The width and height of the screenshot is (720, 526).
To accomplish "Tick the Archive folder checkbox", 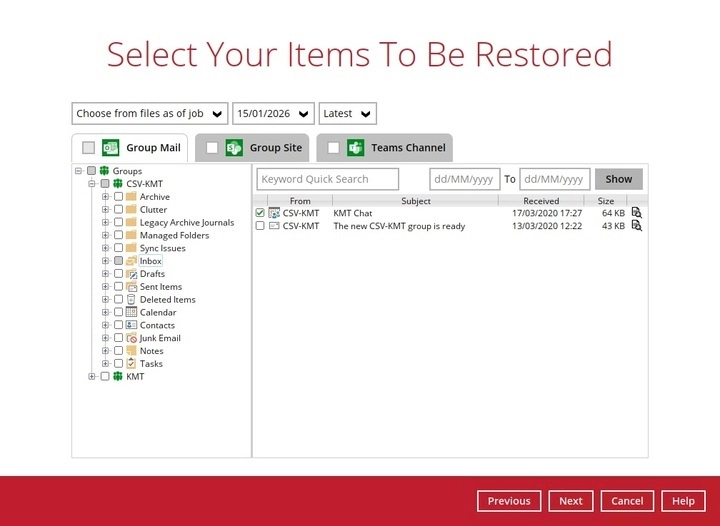I will tap(118, 197).
